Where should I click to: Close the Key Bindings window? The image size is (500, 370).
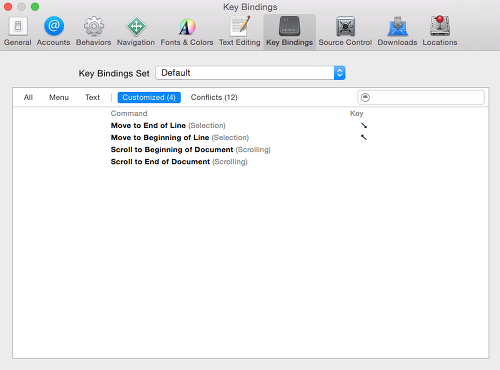(8, 7)
